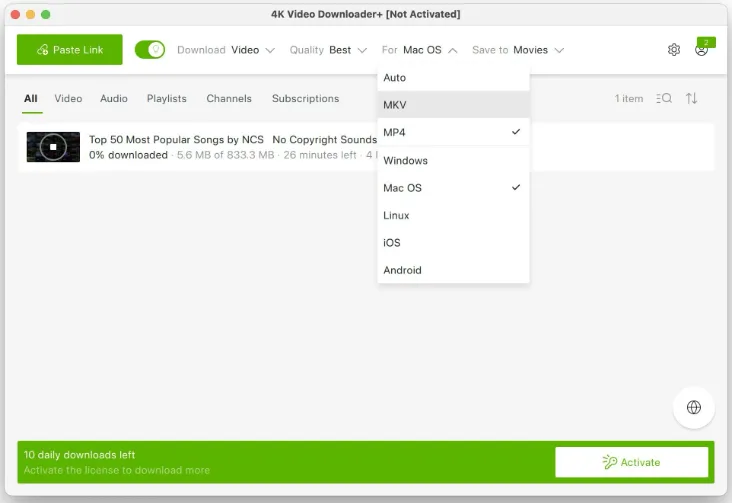
Task: Click the 1 item count label
Action: tap(628, 99)
